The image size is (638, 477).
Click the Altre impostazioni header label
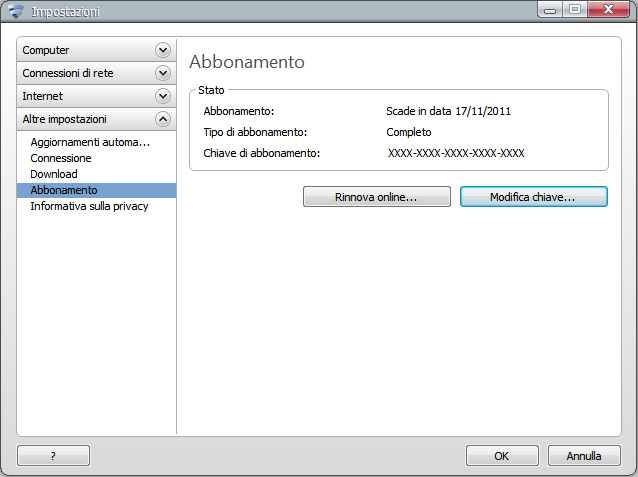pyautogui.click(x=66, y=119)
